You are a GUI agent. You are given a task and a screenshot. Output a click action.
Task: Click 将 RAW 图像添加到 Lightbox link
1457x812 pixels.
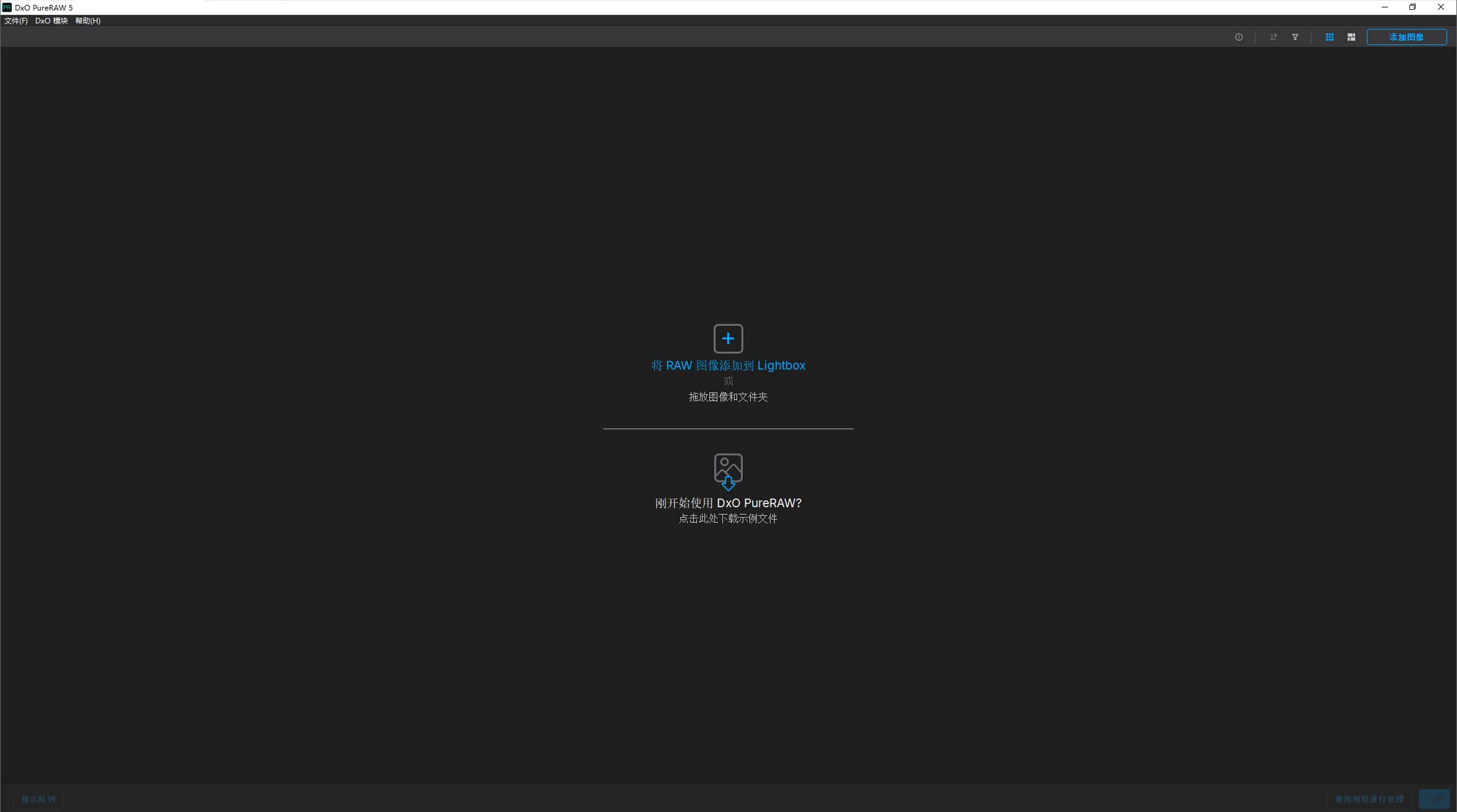728,365
